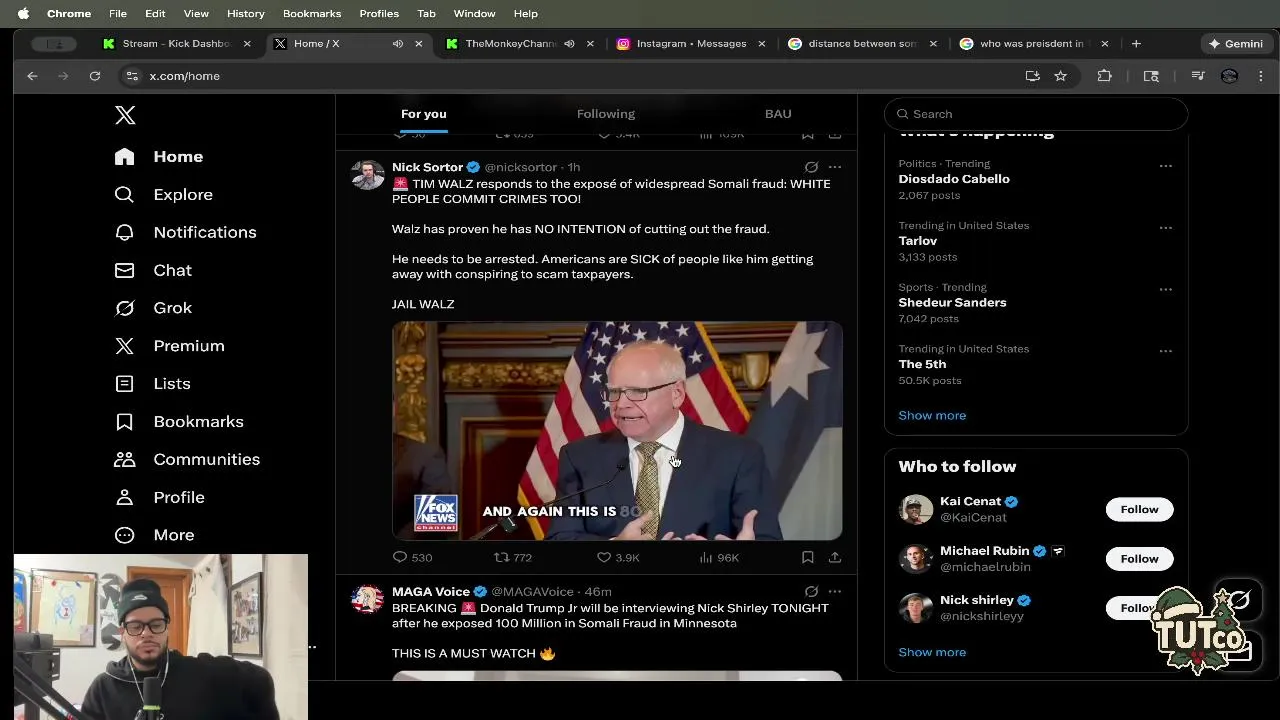This screenshot has height=720, width=1280.
Task: Open the Communities people icon
Action: pos(124,460)
